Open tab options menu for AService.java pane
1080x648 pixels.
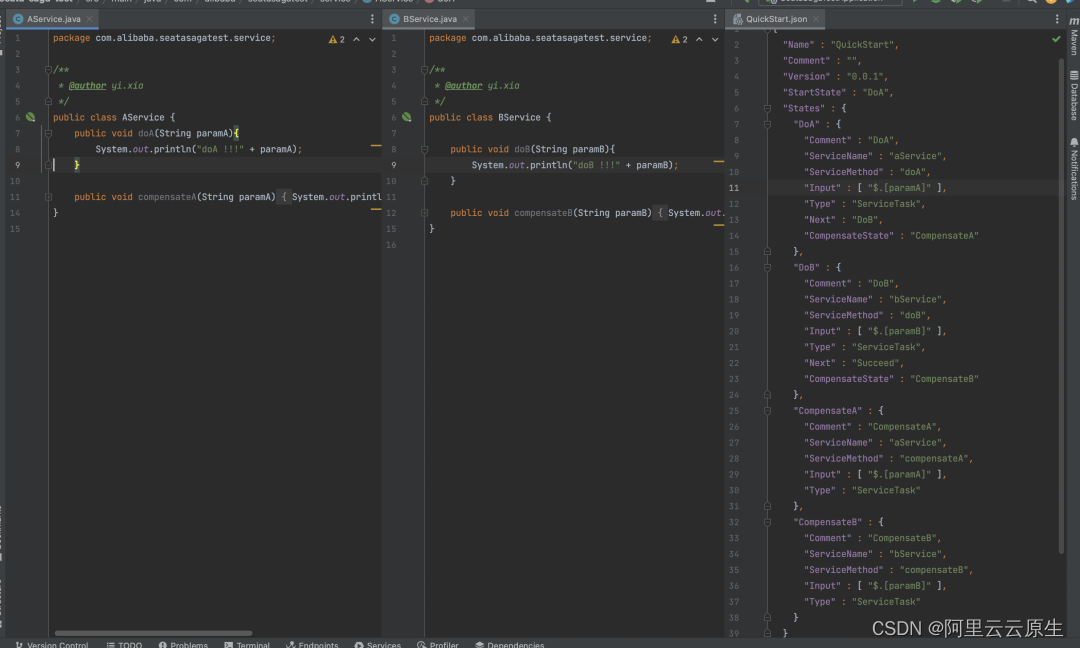[372, 19]
